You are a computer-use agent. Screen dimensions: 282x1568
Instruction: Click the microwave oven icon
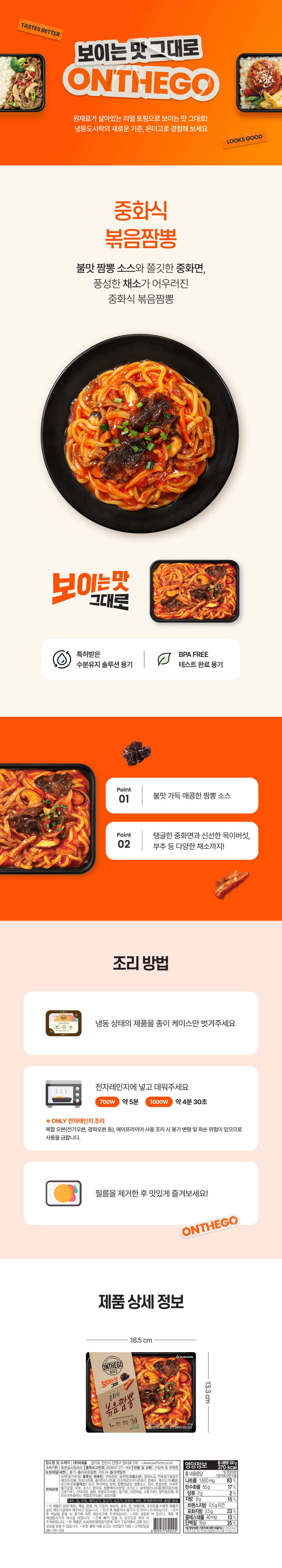click(x=64, y=1094)
